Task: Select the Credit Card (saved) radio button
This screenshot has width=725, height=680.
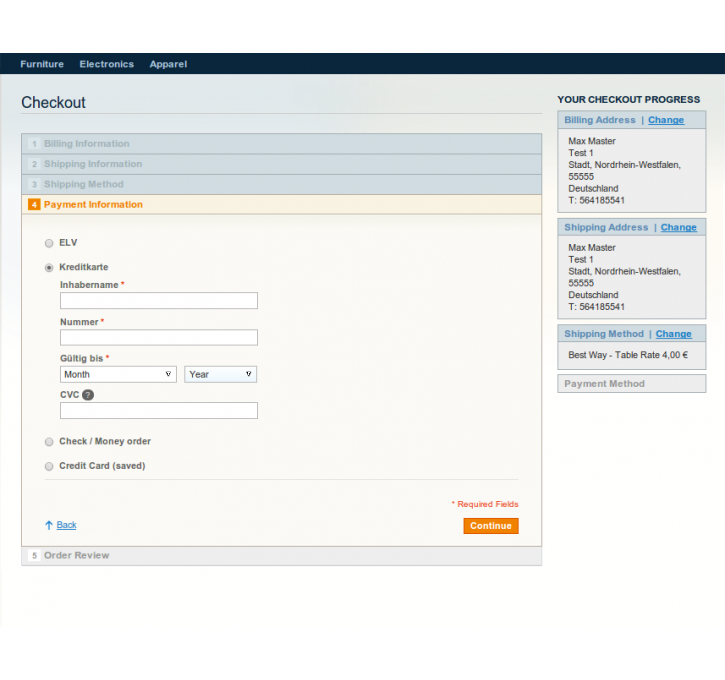Action: pos(49,466)
